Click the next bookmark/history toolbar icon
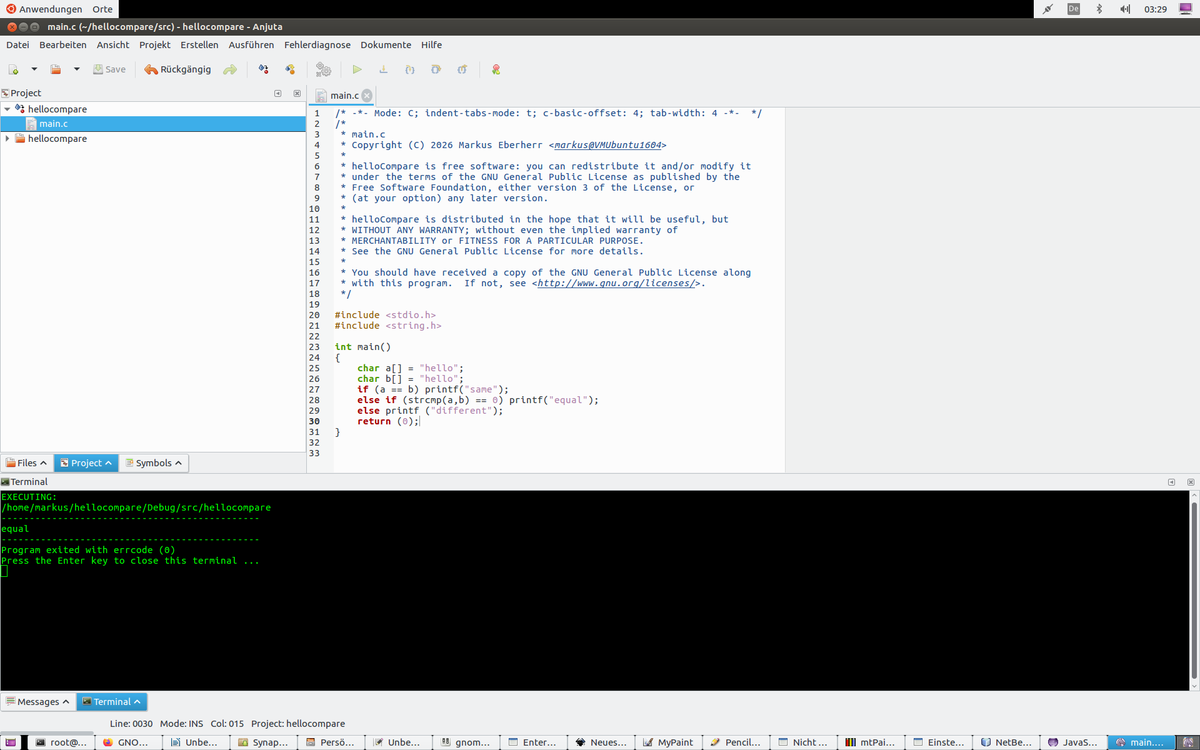The height and width of the screenshot is (750, 1200). [x=290, y=69]
